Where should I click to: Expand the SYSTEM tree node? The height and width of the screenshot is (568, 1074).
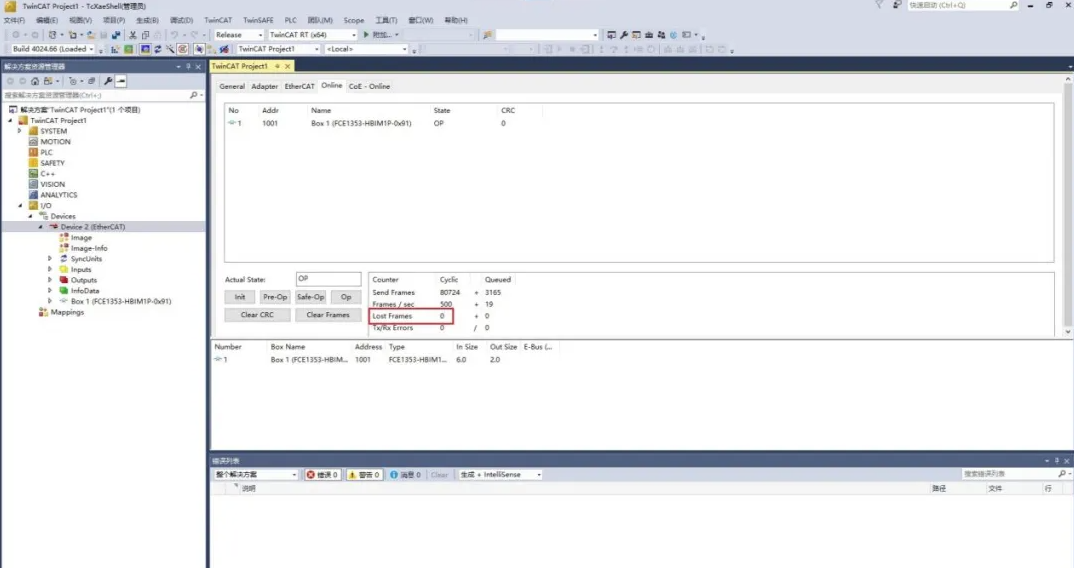click(x=20, y=131)
